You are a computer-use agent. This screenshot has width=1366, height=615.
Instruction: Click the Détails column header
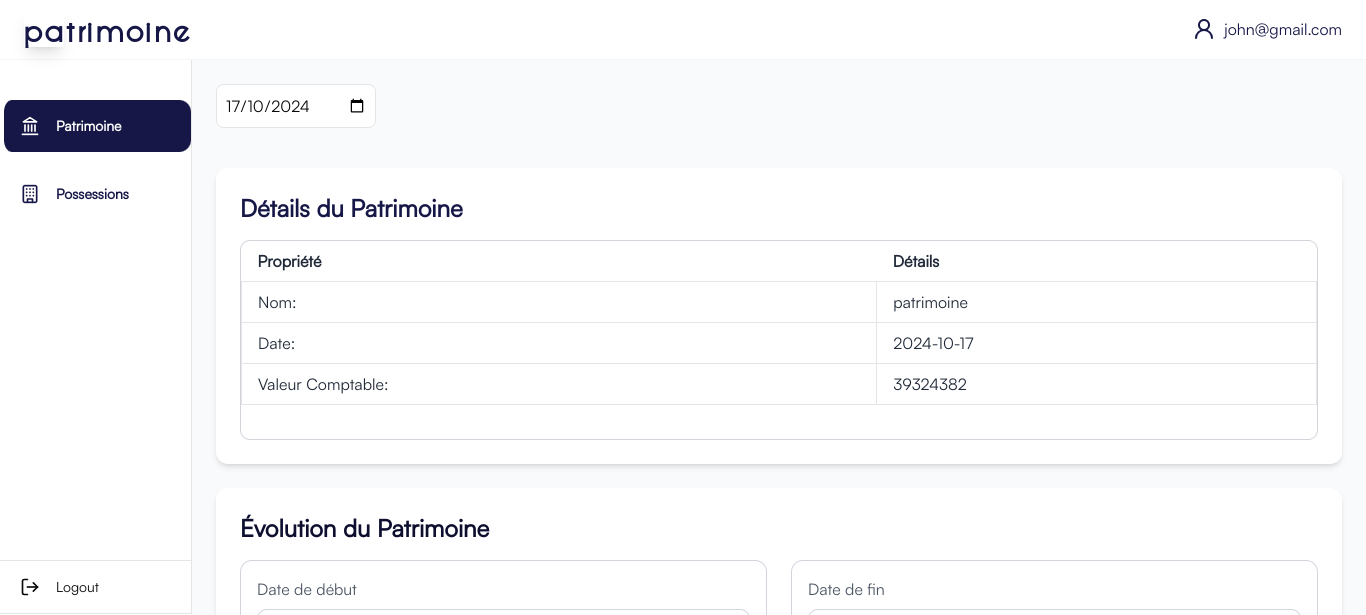tap(916, 261)
